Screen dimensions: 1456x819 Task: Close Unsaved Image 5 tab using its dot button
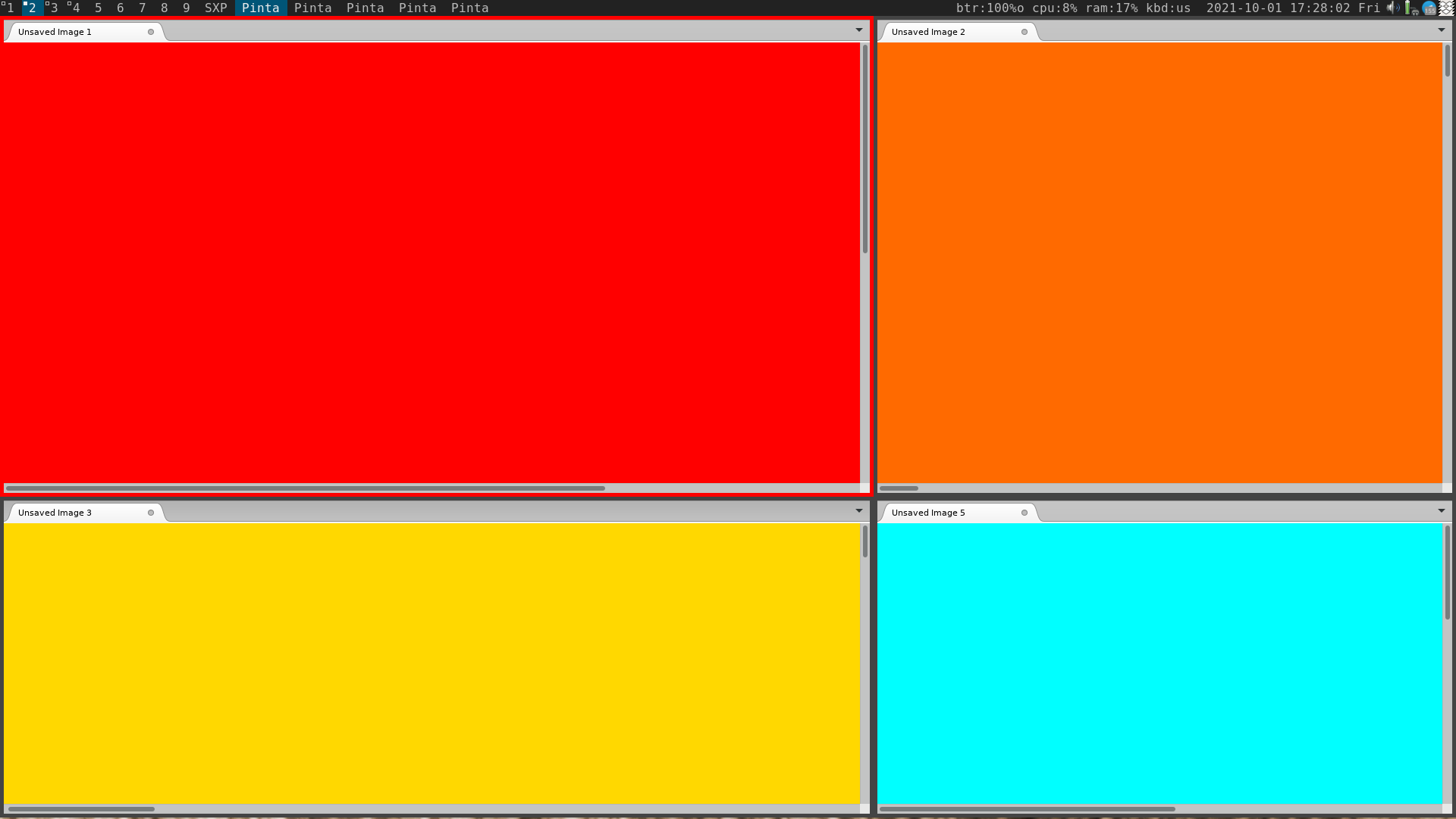click(1025, 513)
